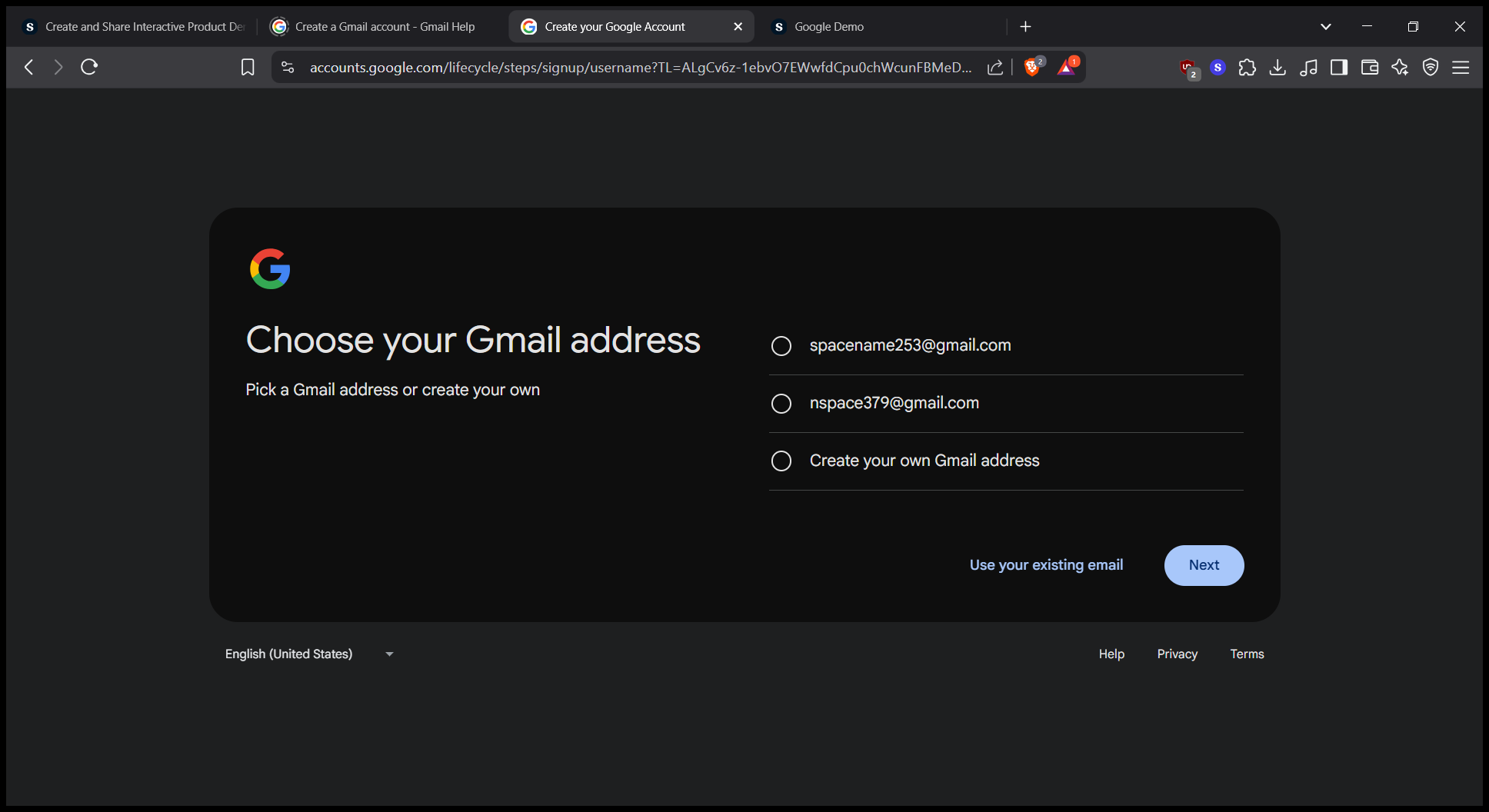
Task: Open the tab search dropdown arrow
Action: tap(1326, 26)
